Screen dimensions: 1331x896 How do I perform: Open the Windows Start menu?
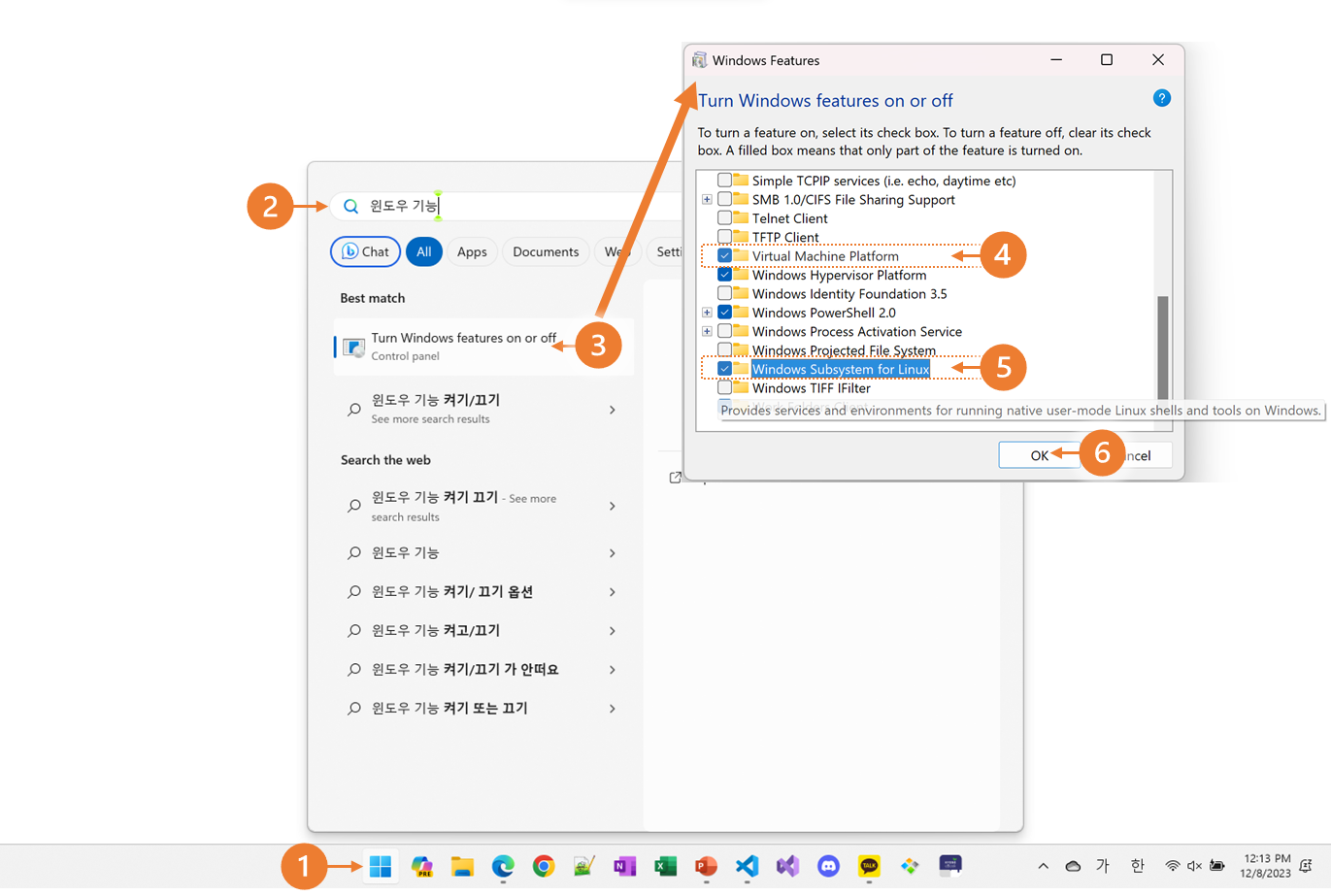[x=381, y=866]
